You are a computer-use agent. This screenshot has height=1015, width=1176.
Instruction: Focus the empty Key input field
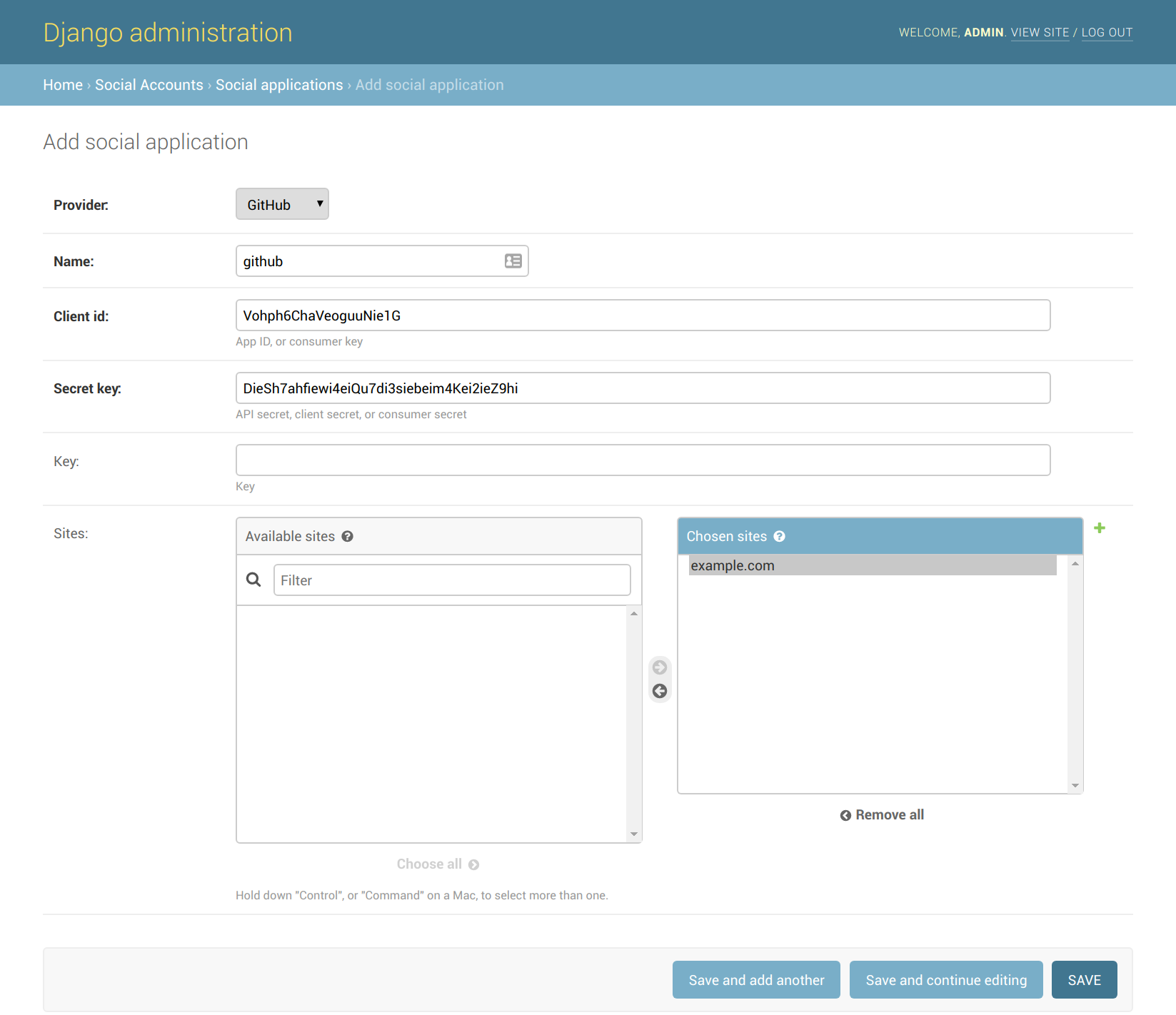(x=643, y=460)
